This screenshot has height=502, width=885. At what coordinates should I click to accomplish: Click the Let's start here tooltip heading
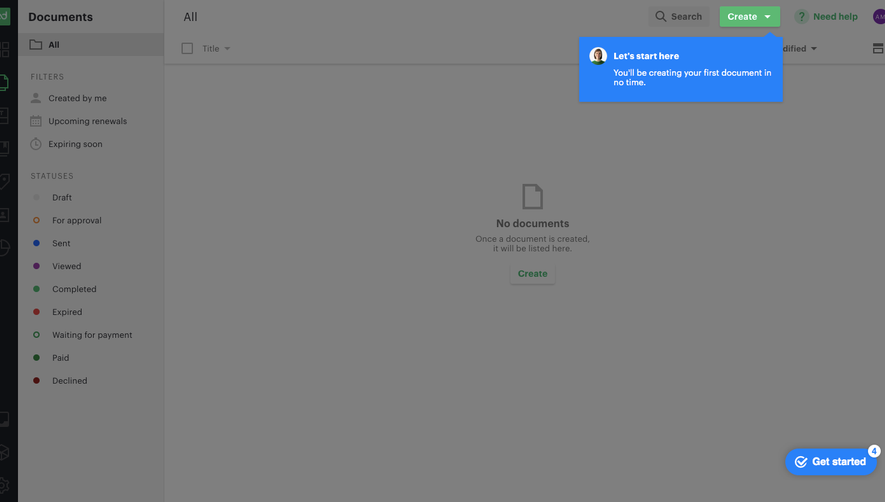646,56
